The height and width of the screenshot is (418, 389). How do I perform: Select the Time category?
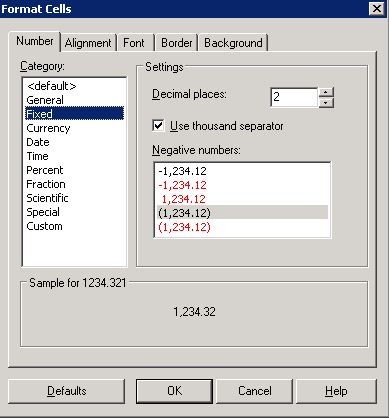[74, 156]
